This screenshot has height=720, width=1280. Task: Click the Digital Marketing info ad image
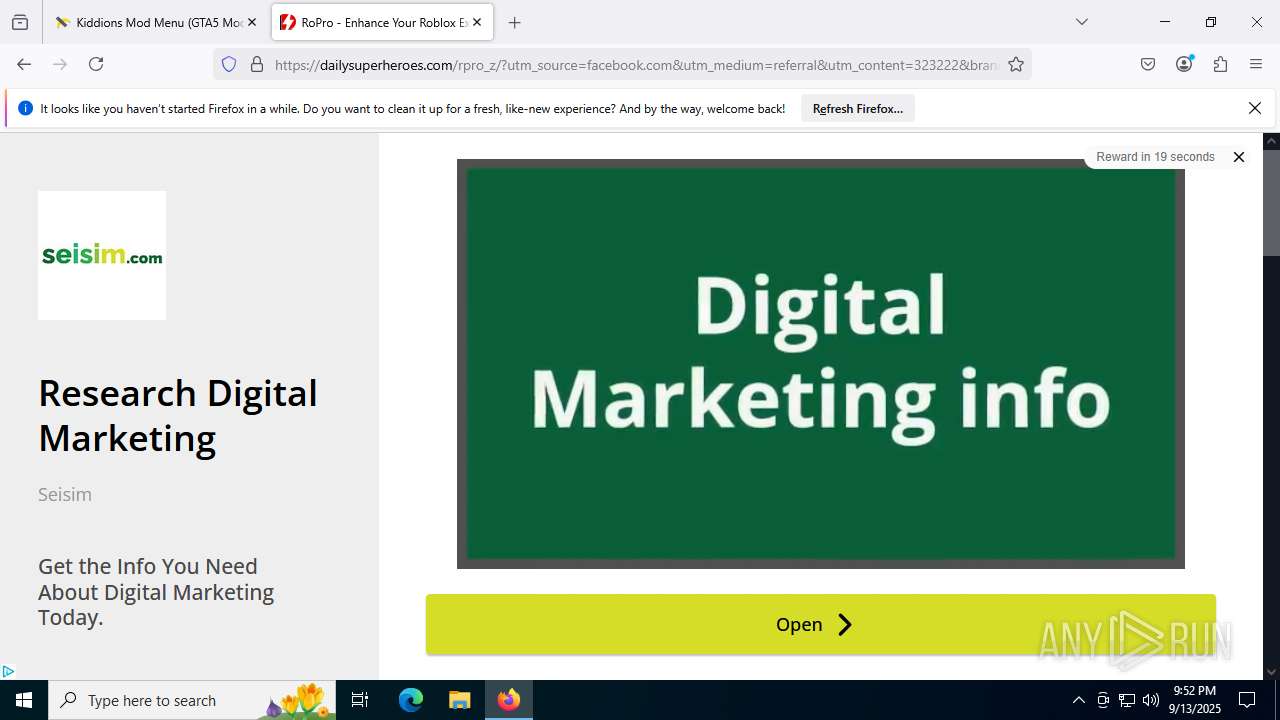pos(821,364)
